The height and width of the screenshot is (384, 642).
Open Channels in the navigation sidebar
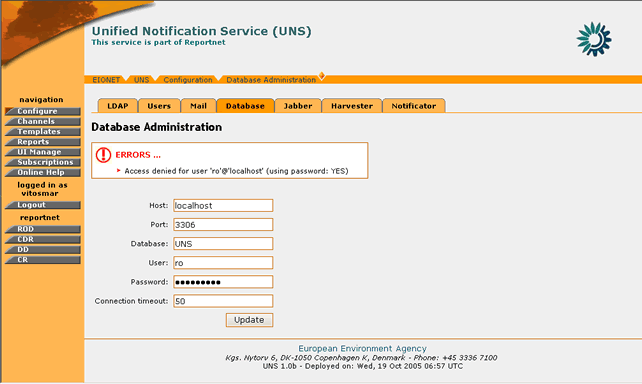[x=43, y=121]
